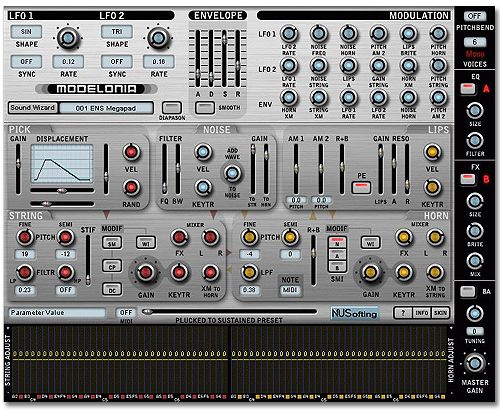Screen dimensions: 500x411
Task: Click the Lips VEL yellow knob
Action: click(432, 152)
